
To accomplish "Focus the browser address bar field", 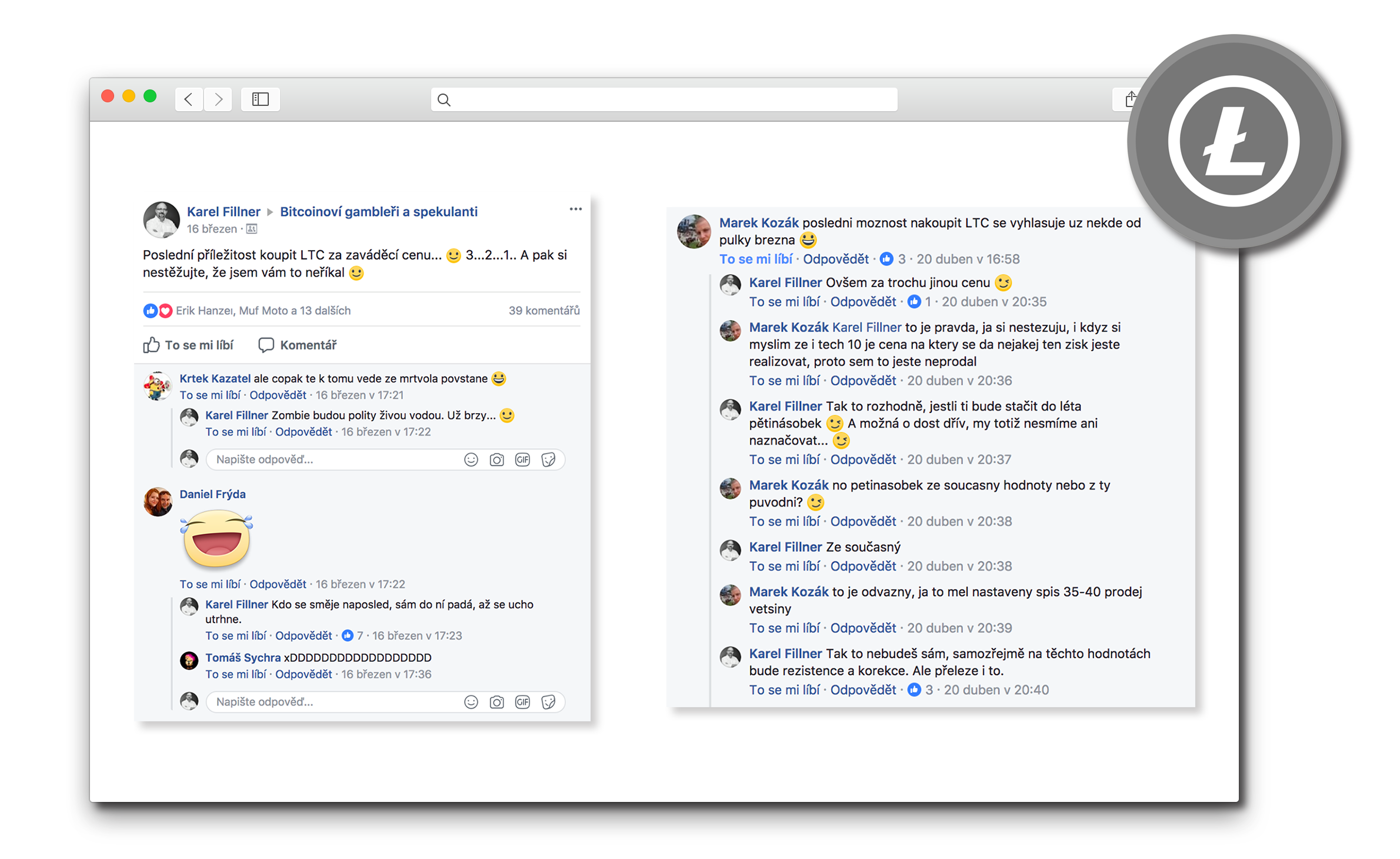I will pos(664,99).
